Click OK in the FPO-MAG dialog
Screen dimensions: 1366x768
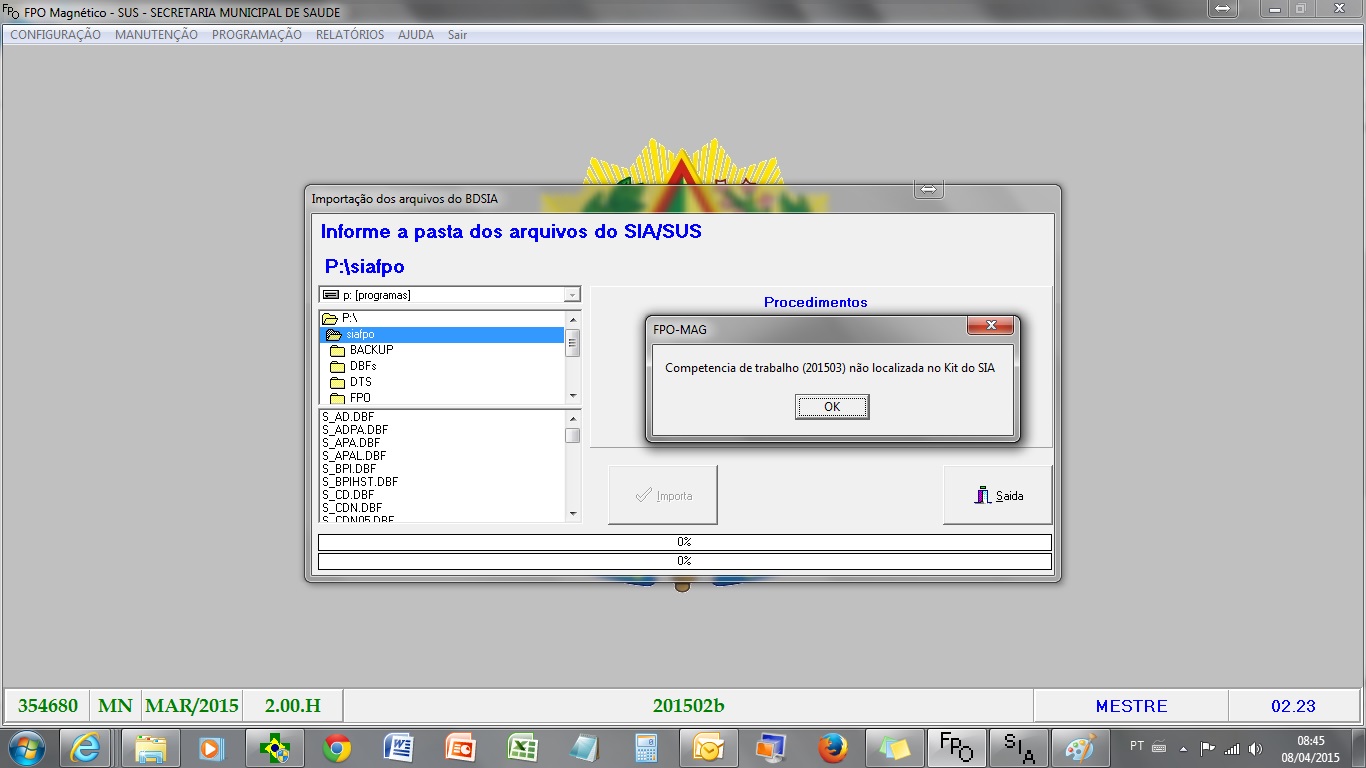(x=831, y=407)
